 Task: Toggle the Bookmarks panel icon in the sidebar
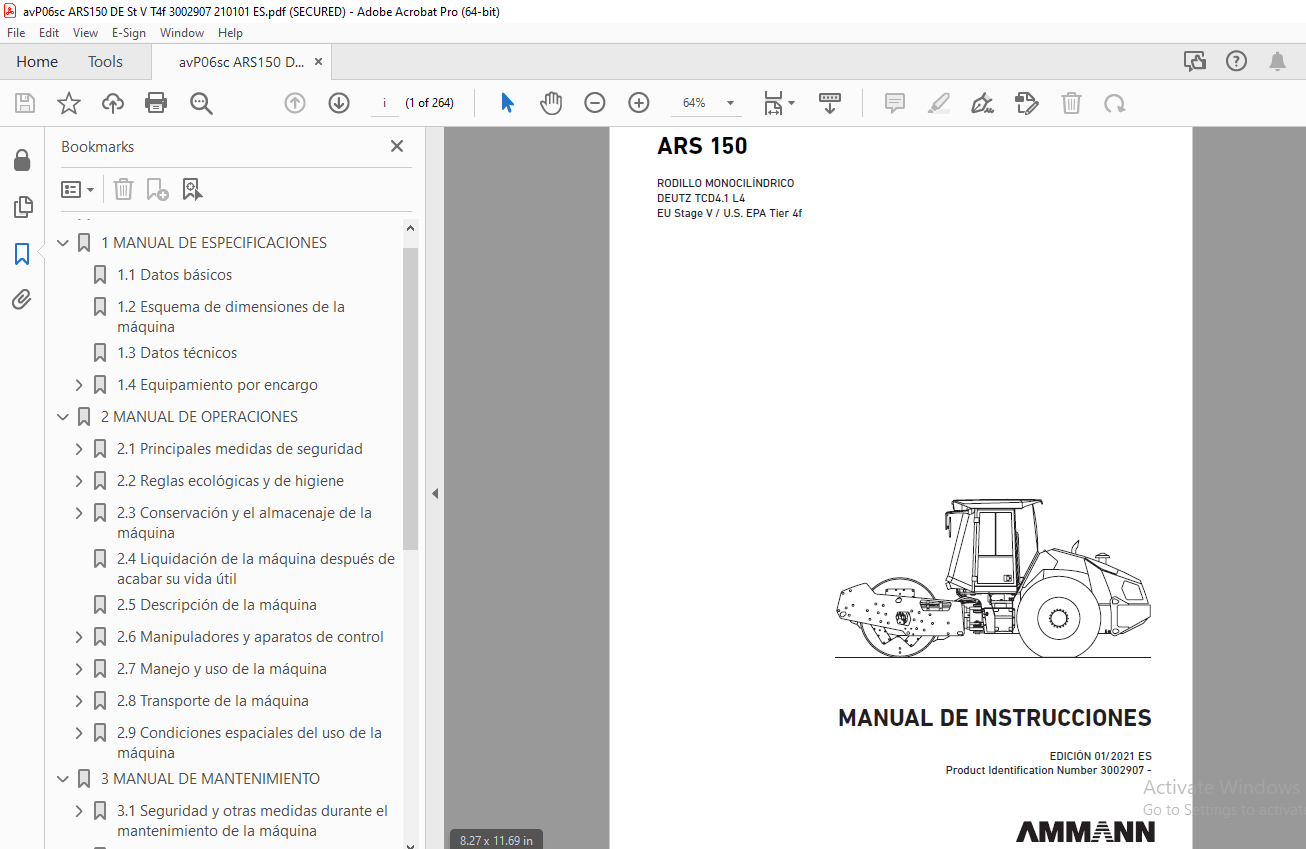coord(22,254)
